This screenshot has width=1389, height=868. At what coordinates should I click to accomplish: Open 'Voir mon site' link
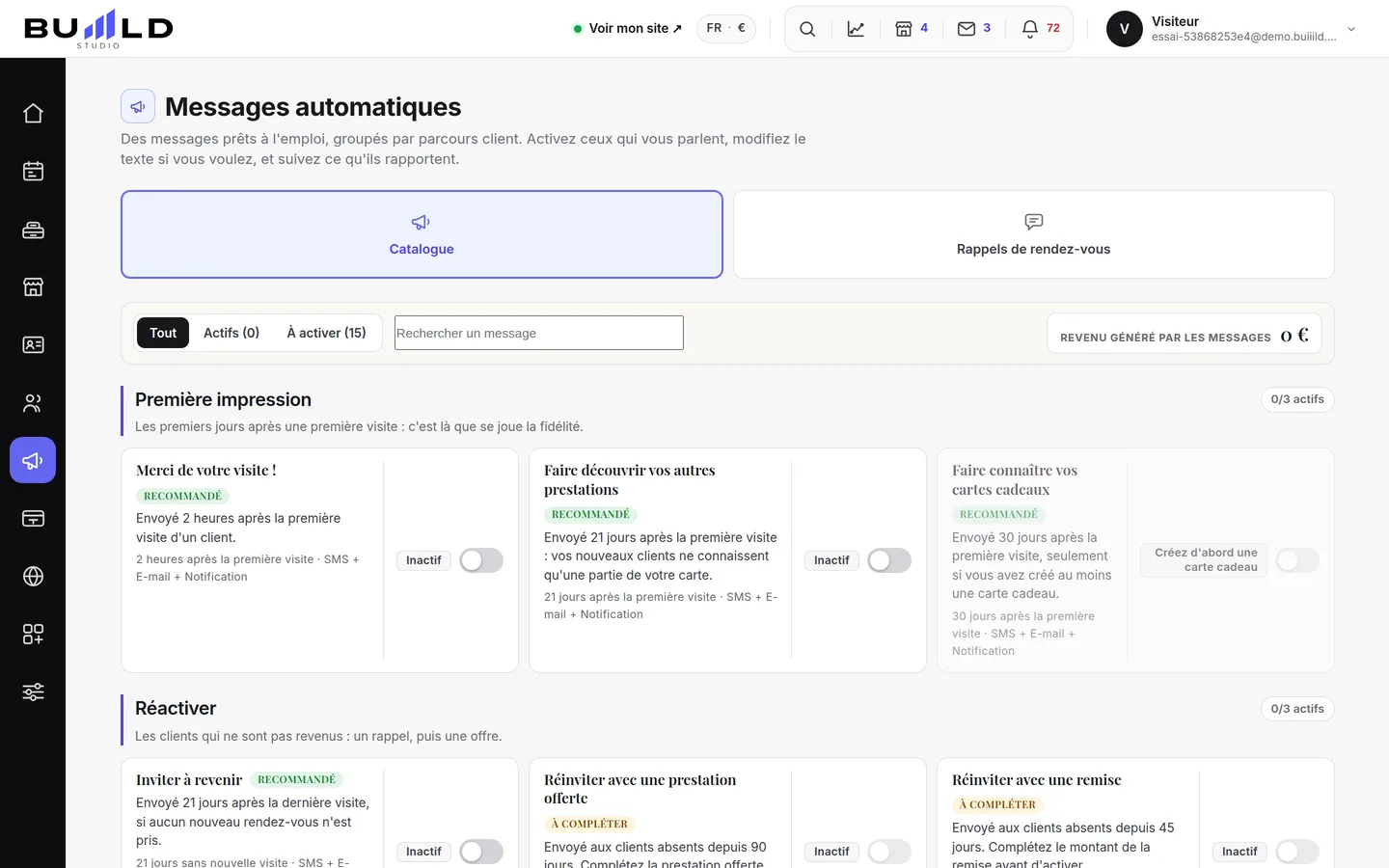[x=628, y=29]
